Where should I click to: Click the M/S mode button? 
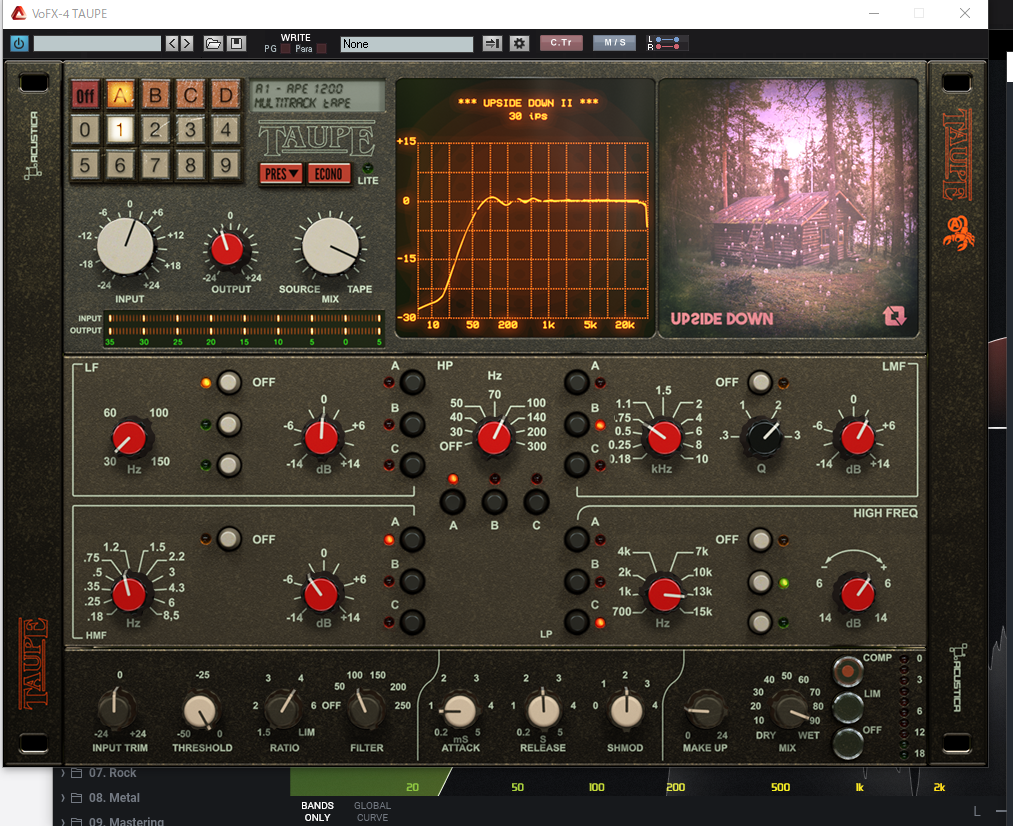coord(614,43)
